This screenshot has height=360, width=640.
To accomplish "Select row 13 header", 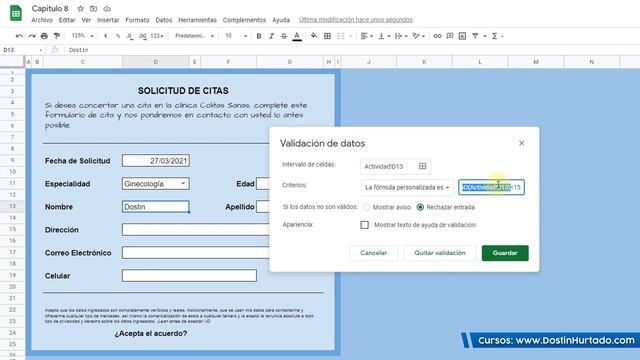I will tap(12, 207).
